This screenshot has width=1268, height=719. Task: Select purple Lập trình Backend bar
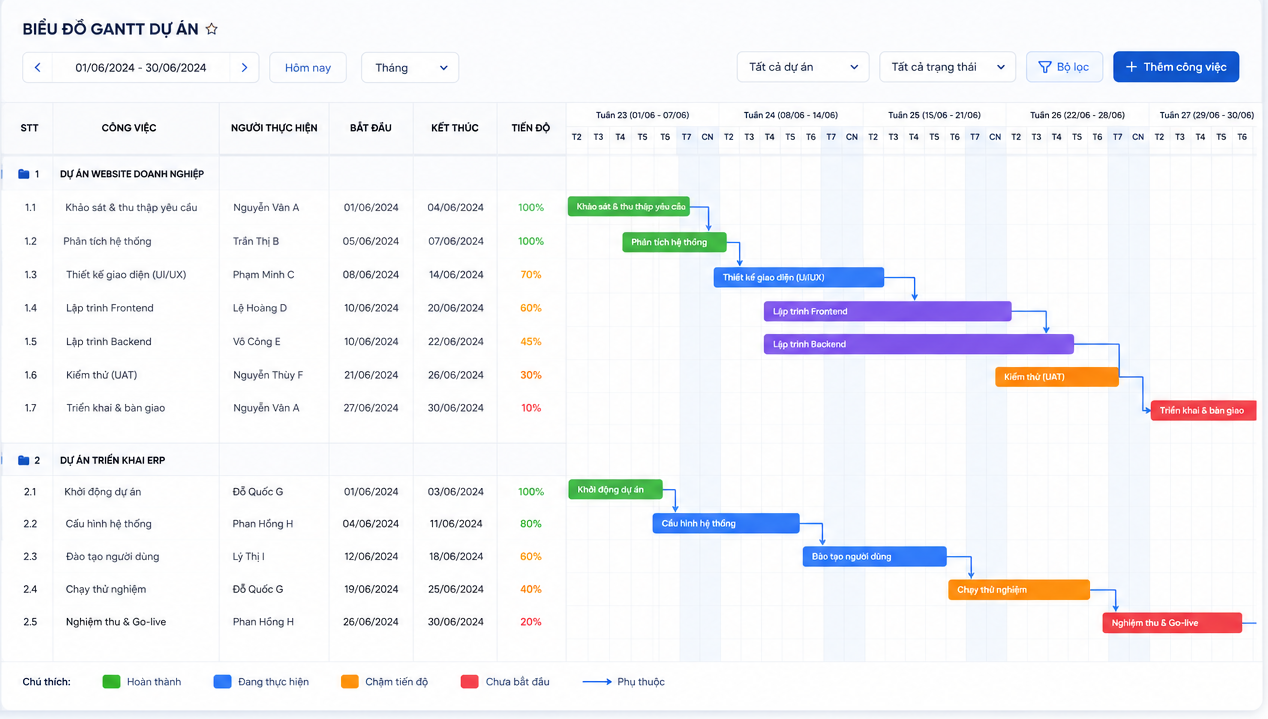tap(919, 344)
